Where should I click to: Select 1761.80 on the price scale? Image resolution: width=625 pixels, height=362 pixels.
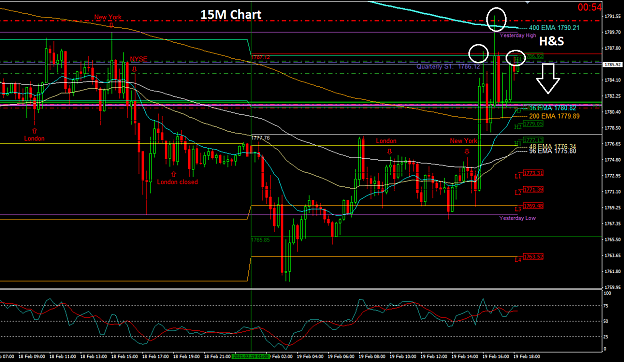[613, 272]
